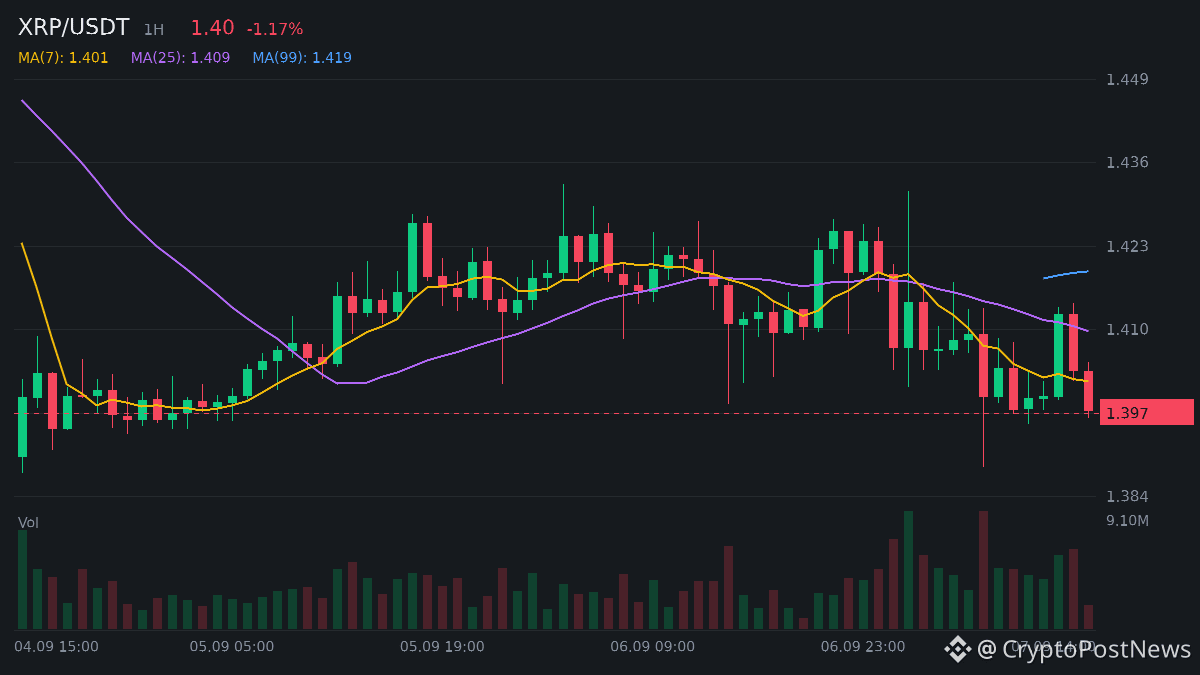This screenshot has height=675, width=1200.
Task: Click the 1.436 price axis label
Action: pyautogui.click(x=1127, y=162)
